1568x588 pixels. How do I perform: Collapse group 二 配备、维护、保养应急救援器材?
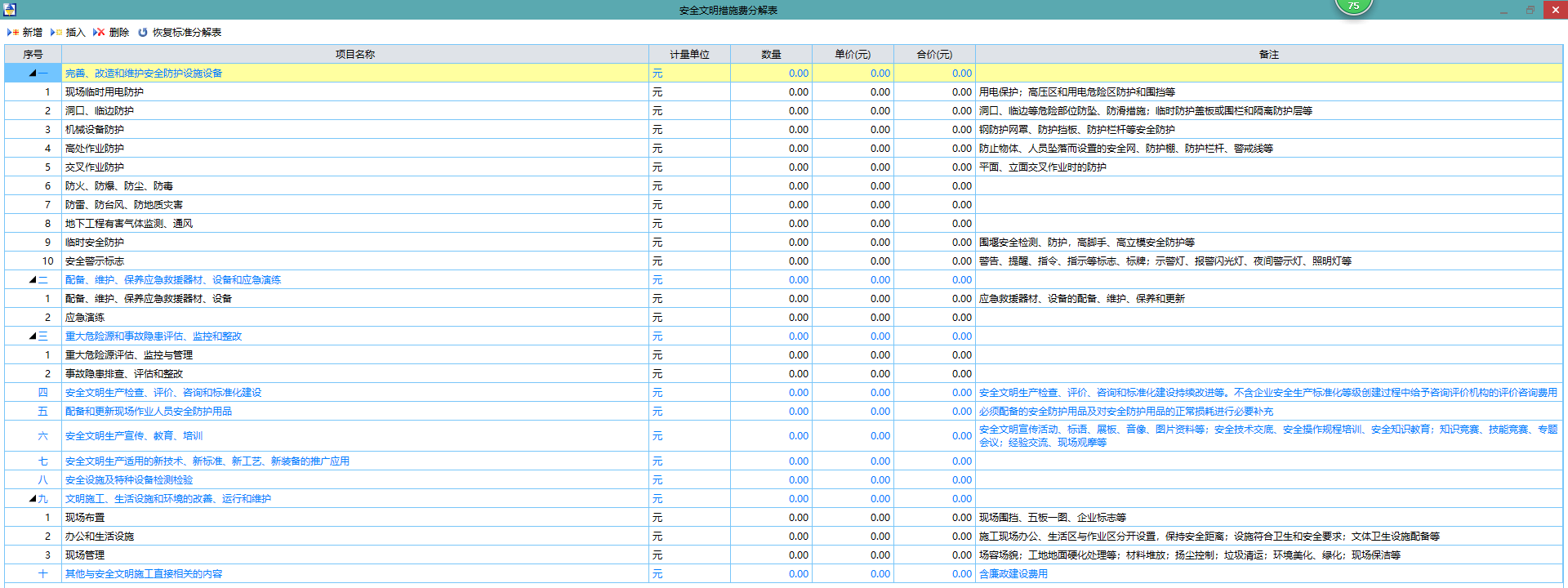pyautogui.click(x=33, y=279)
